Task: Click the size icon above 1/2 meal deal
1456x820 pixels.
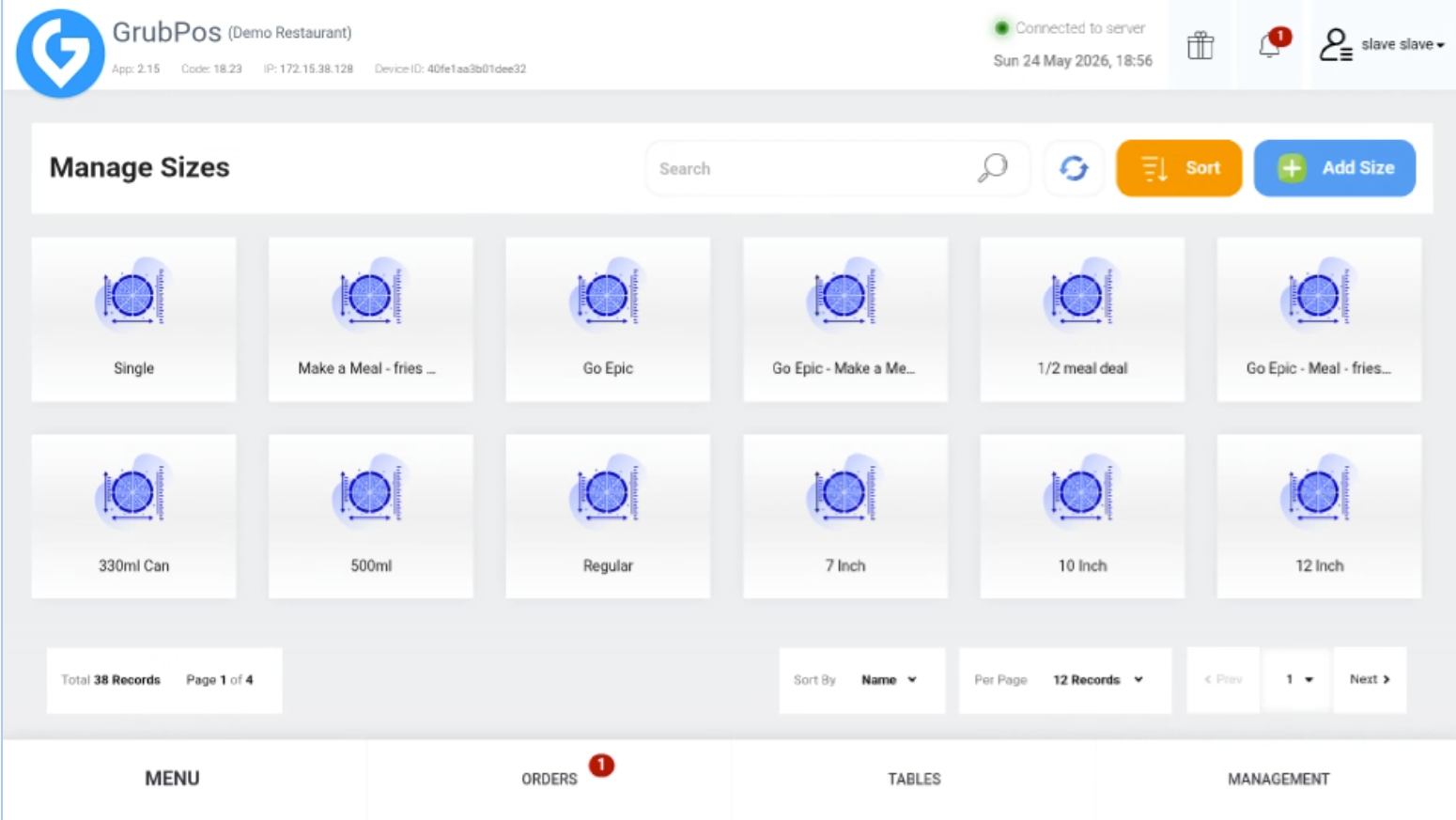Action: (1081, 296)
